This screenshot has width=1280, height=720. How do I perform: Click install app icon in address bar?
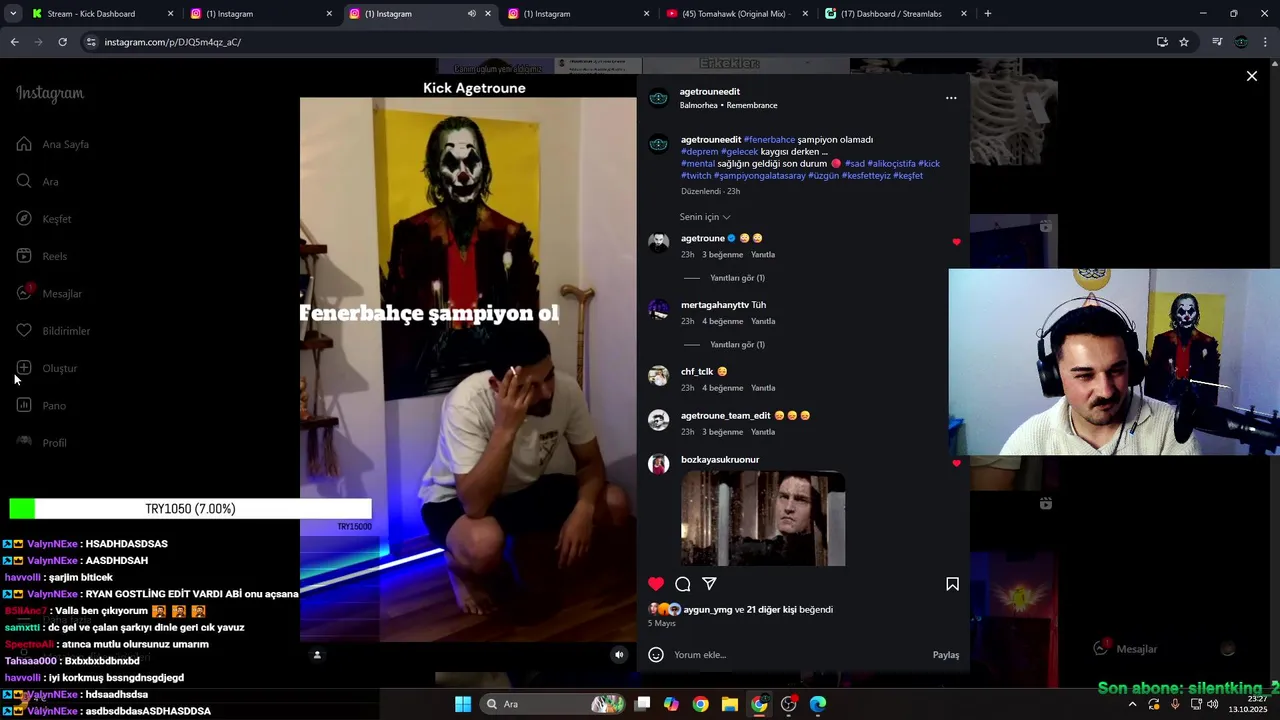[x=1162, y=42]
